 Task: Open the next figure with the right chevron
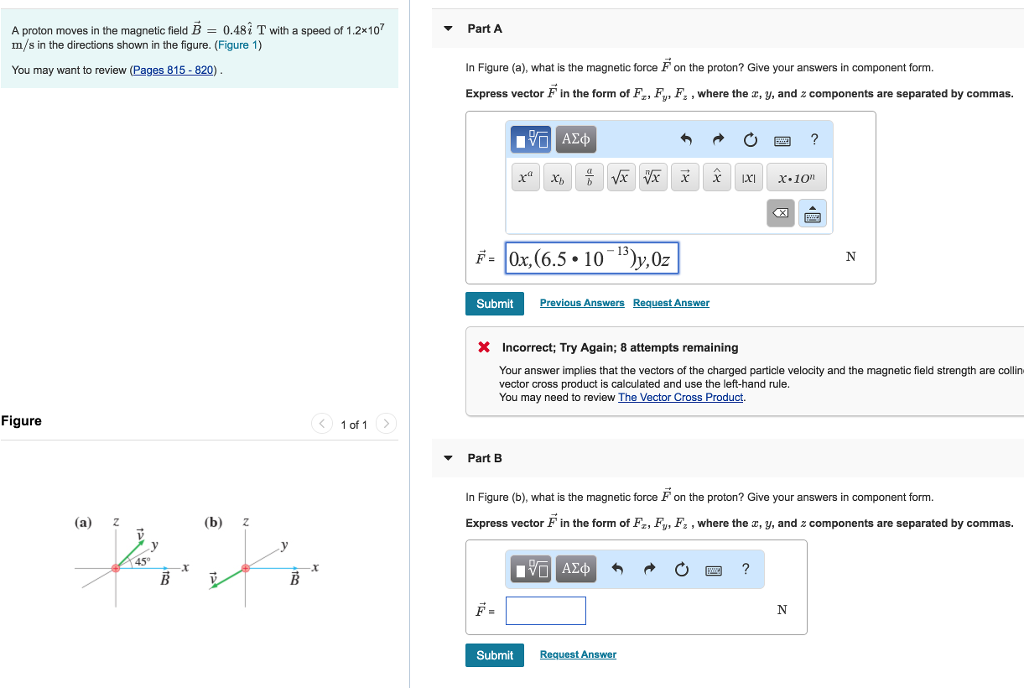point(386,423)
